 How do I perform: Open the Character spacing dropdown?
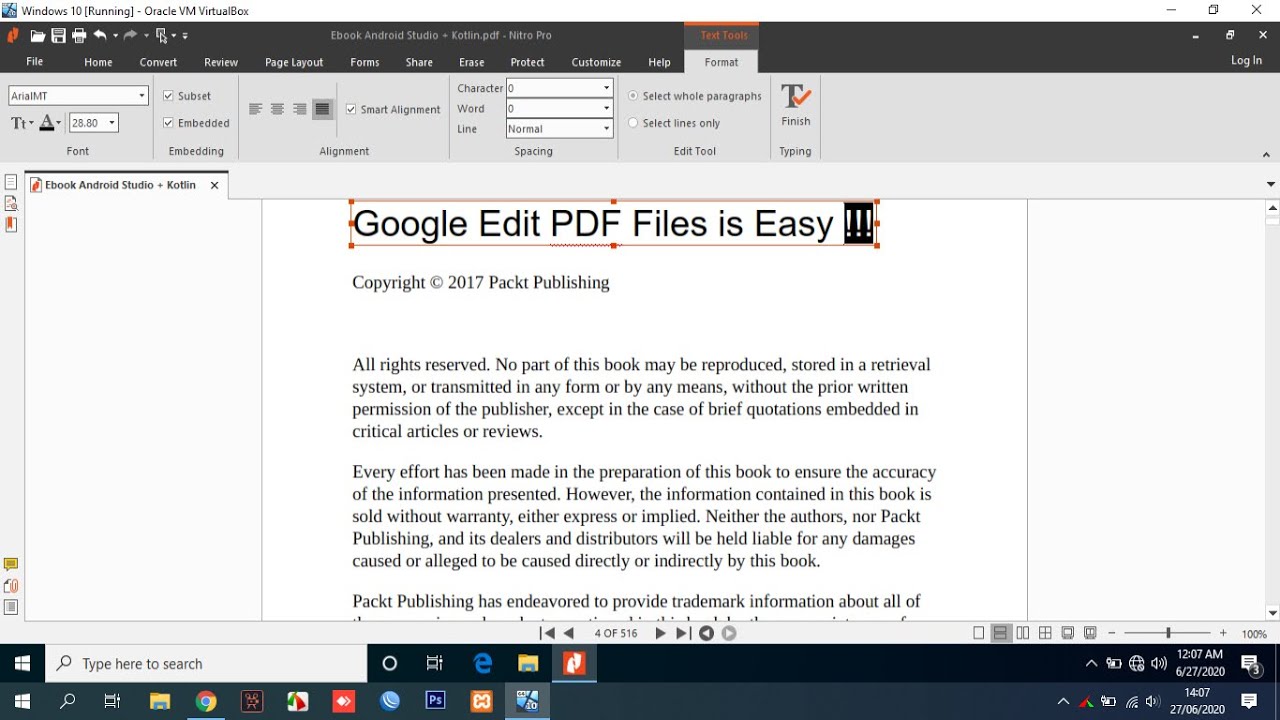point(606,88)
